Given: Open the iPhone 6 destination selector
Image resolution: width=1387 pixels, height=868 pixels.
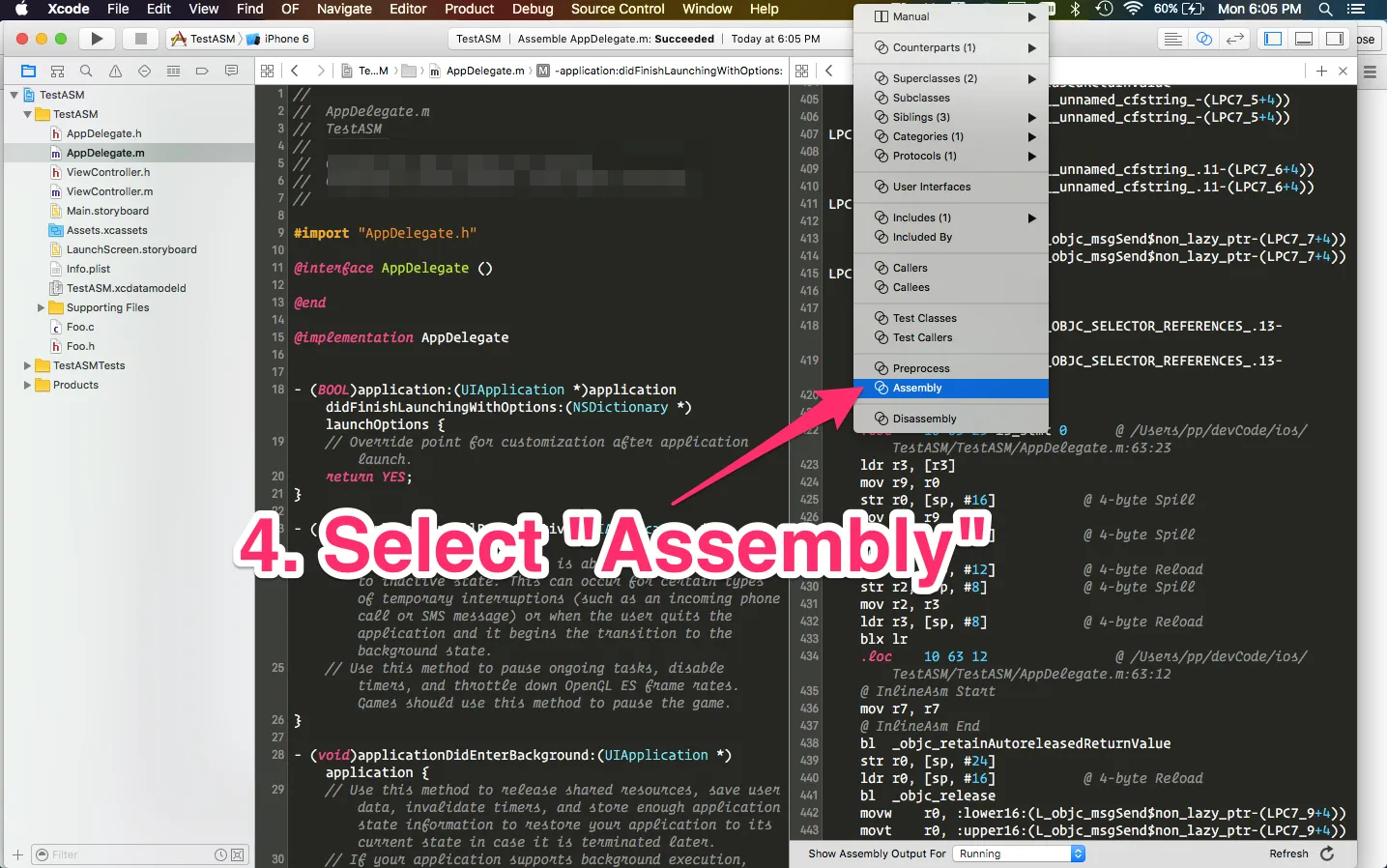Looking at the screenshot, I should tap(278, 39).
